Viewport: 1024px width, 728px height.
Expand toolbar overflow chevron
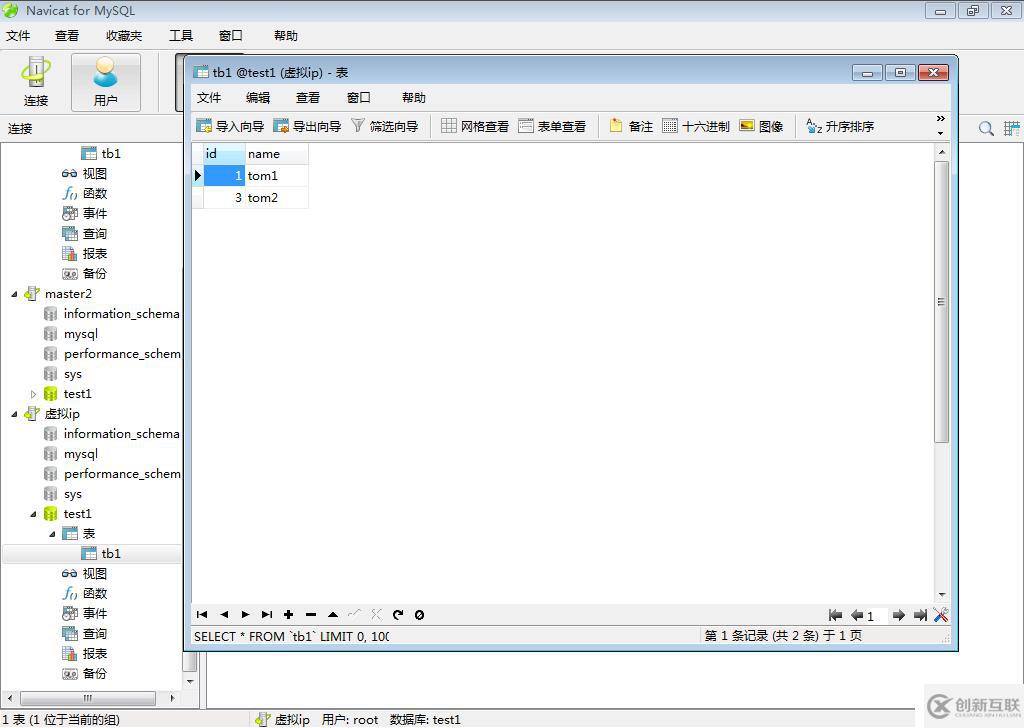[940, 118]
